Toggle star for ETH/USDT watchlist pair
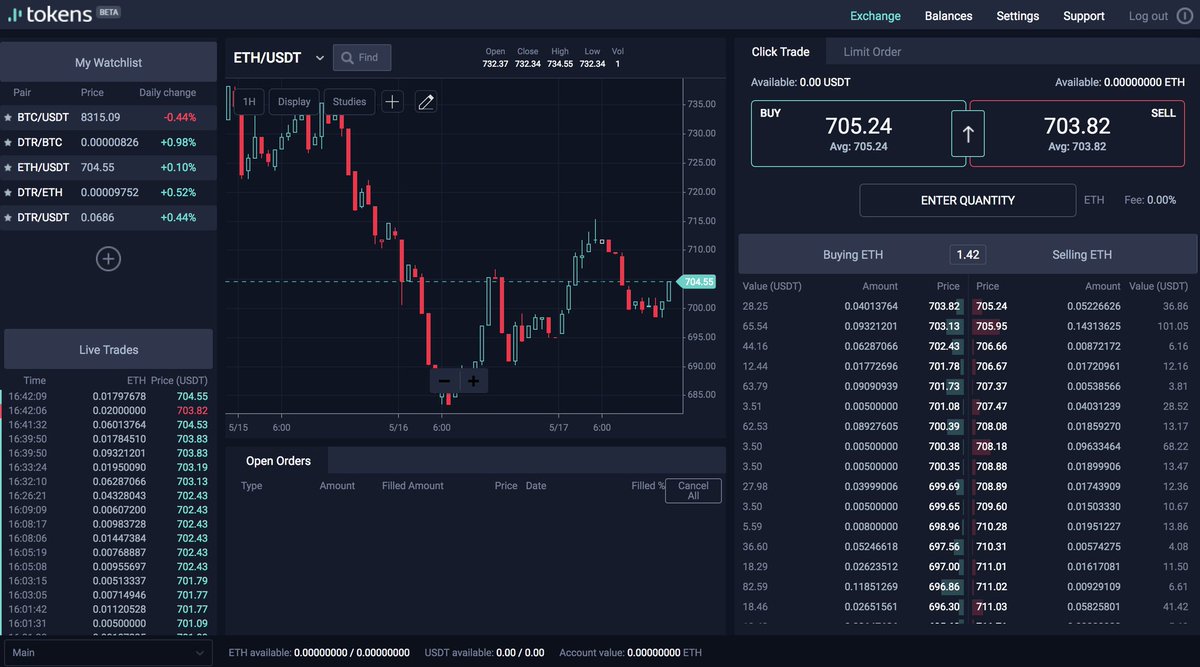Image resolution: width=1200 pixels, height=667 pixels. [x=8, y=168]
